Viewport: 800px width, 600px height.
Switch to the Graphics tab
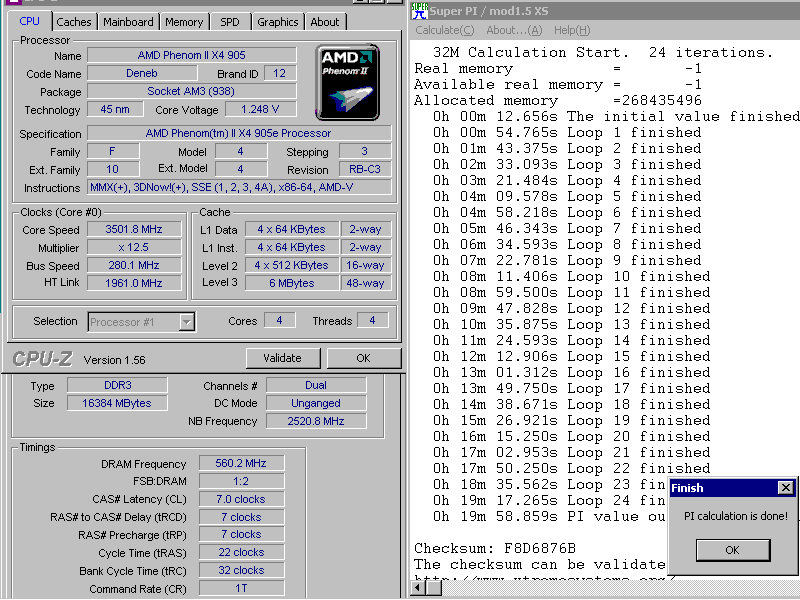coord(278,22)
